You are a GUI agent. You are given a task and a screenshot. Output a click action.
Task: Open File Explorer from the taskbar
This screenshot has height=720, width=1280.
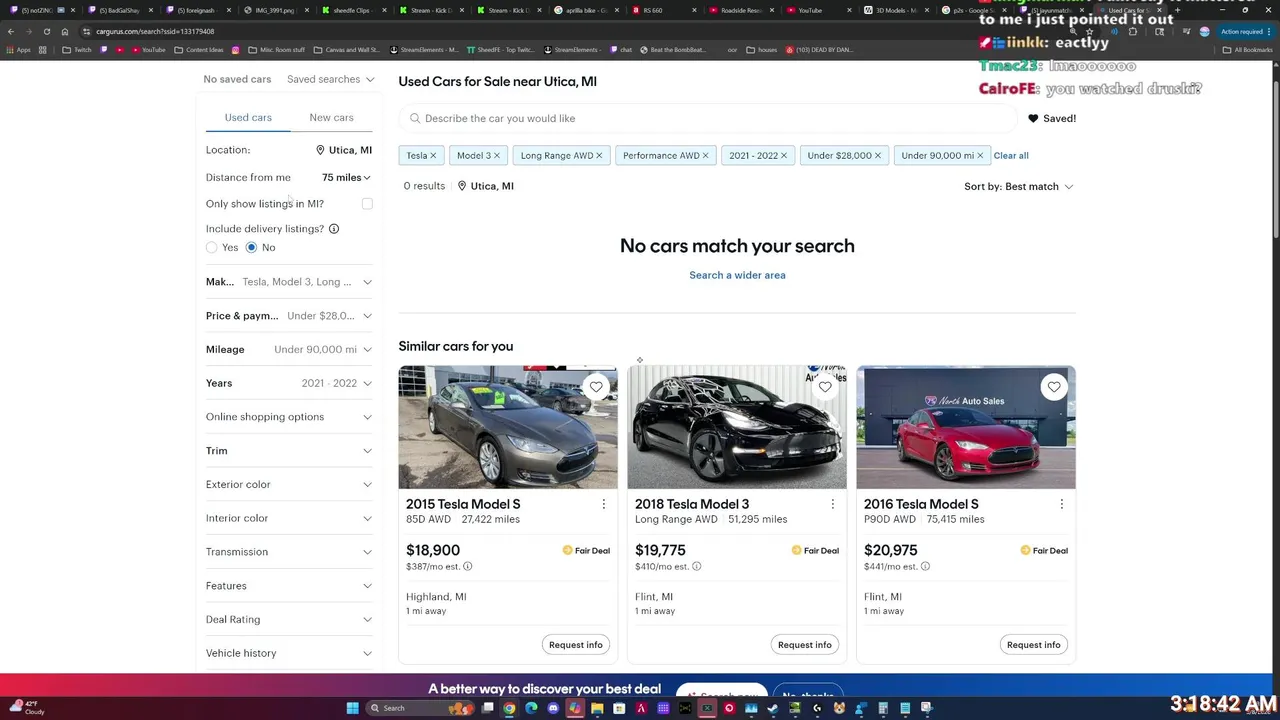click(x=597, y=708)
